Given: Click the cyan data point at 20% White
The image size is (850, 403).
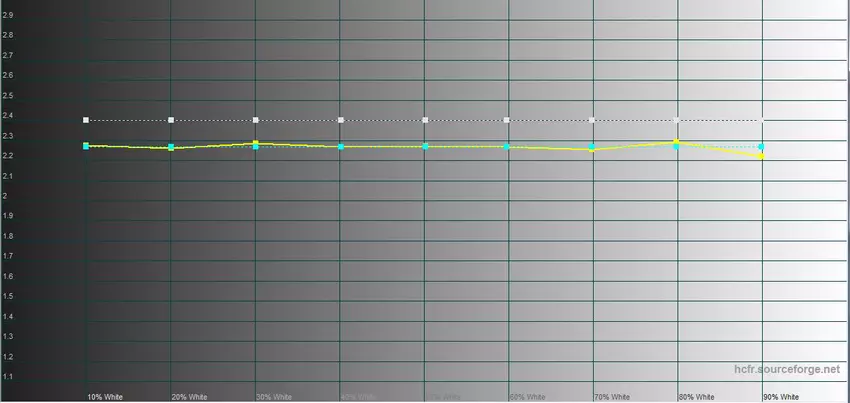Looking at the screenshot, I should [x=171, y=148].
